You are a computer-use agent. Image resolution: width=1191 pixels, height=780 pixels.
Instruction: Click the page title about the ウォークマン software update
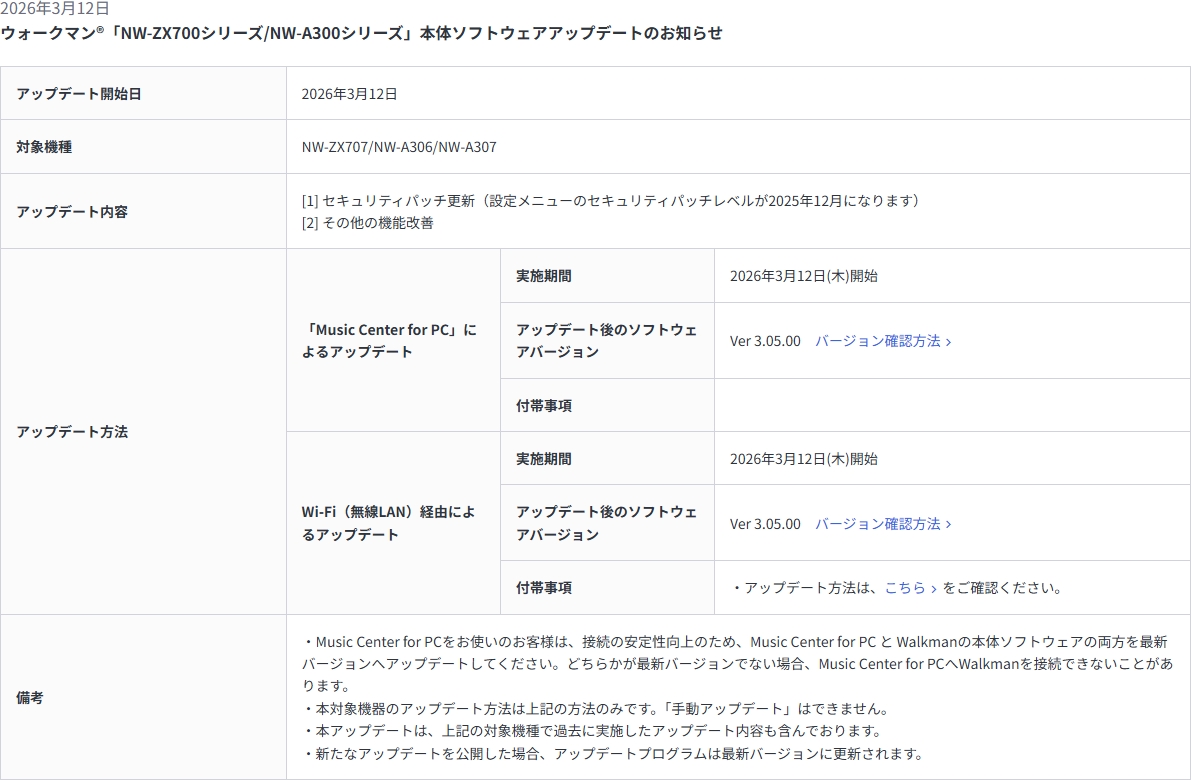point(361,33)
